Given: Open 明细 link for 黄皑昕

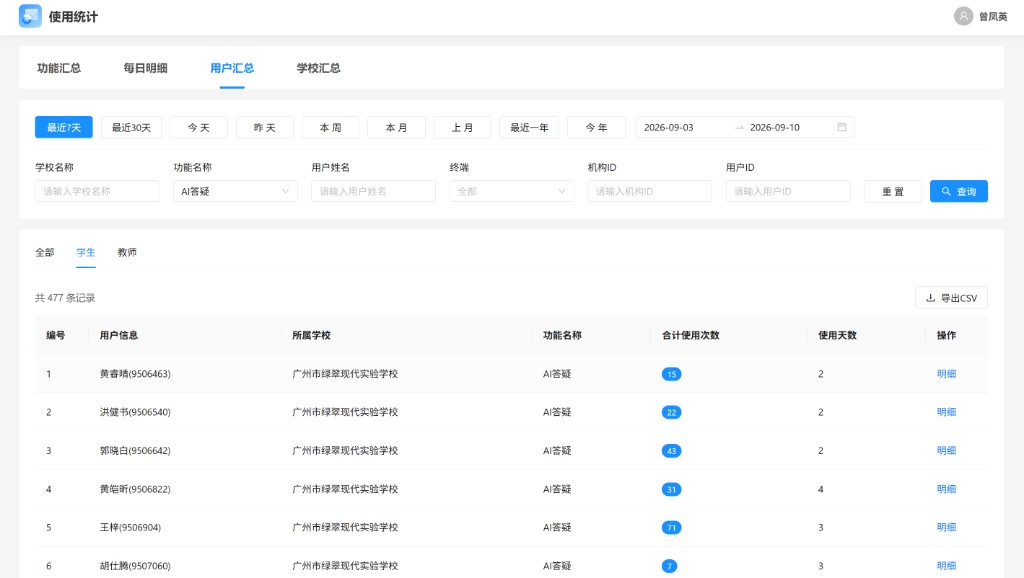Looking at the screenshot, I should pos(946,489).
